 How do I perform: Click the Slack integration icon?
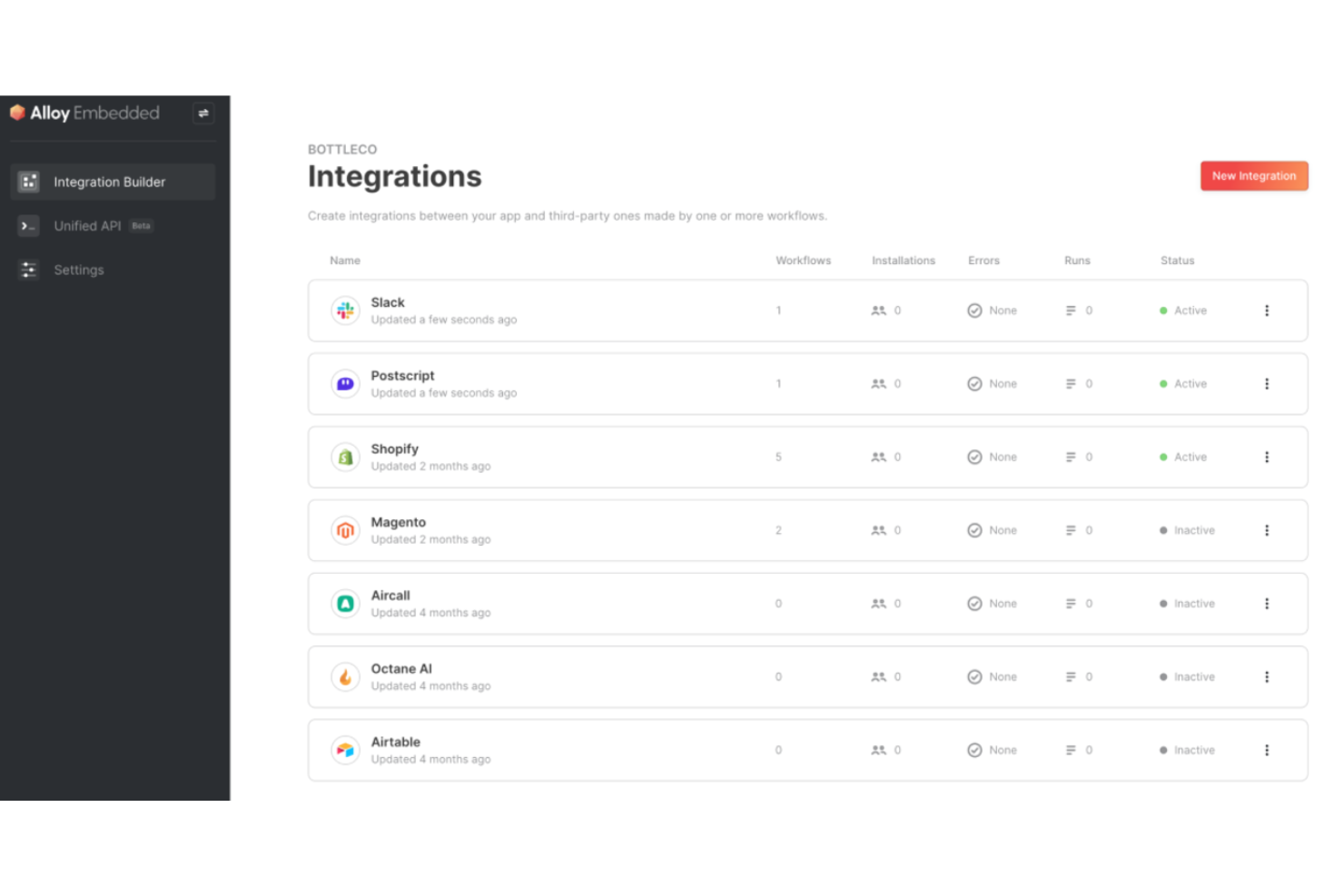345,310
